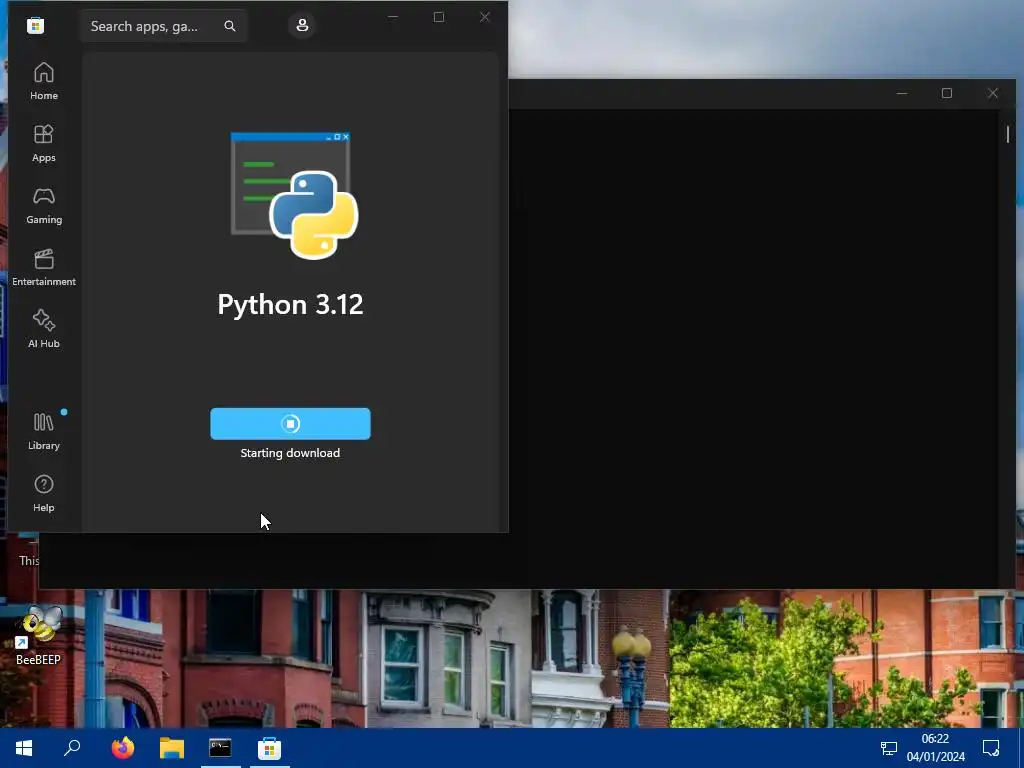Close the black terminal window

993,93
